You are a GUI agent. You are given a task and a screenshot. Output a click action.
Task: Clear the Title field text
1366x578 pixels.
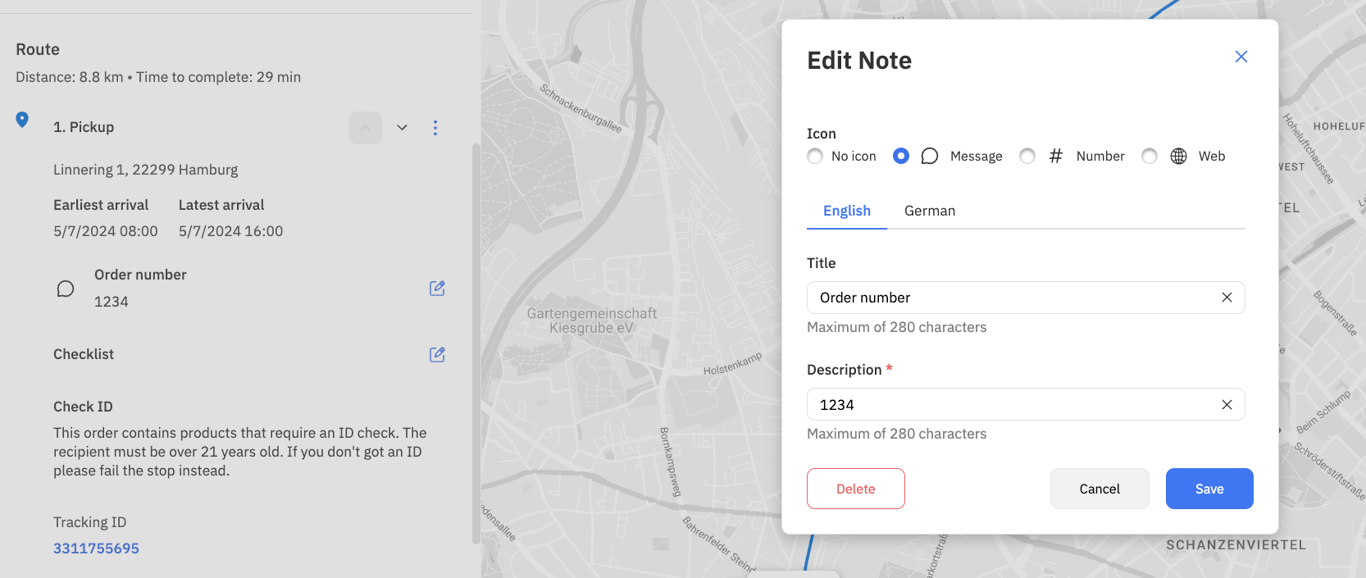pyautogui.click(x=1227, y=297)
